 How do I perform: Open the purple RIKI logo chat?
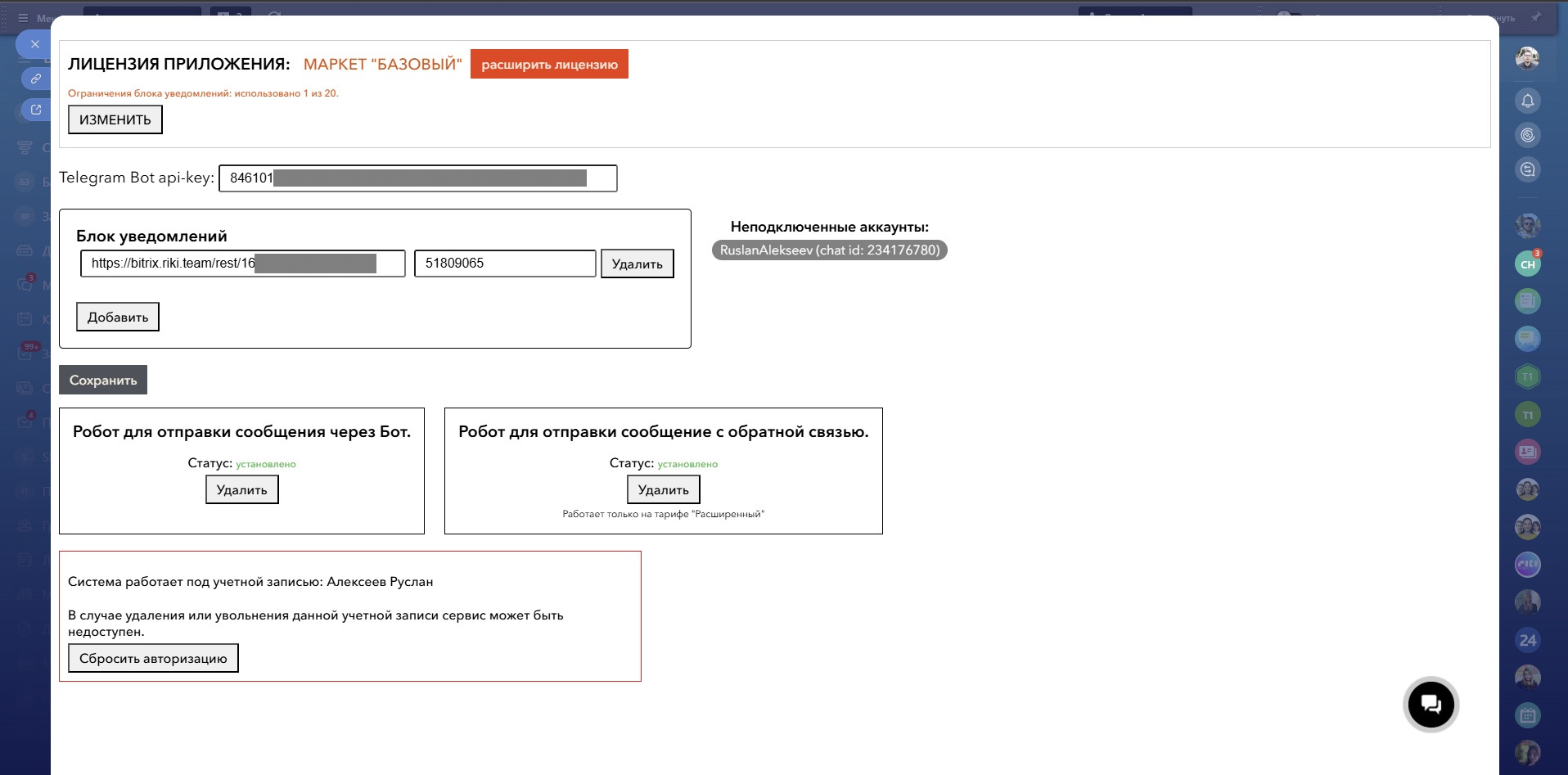(x=1527, y=564)
